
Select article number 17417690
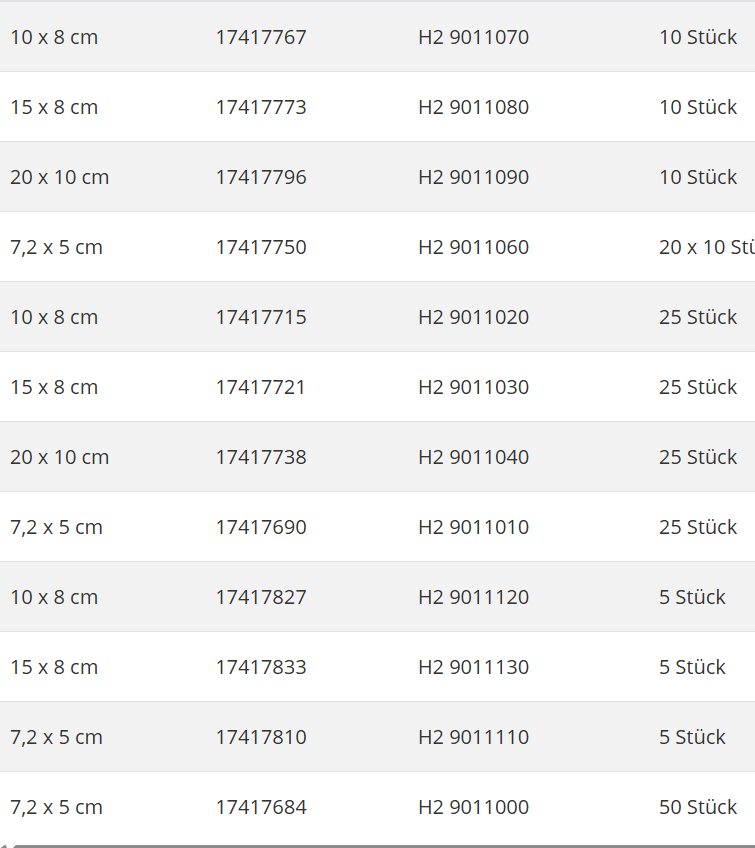pos(261,528)
